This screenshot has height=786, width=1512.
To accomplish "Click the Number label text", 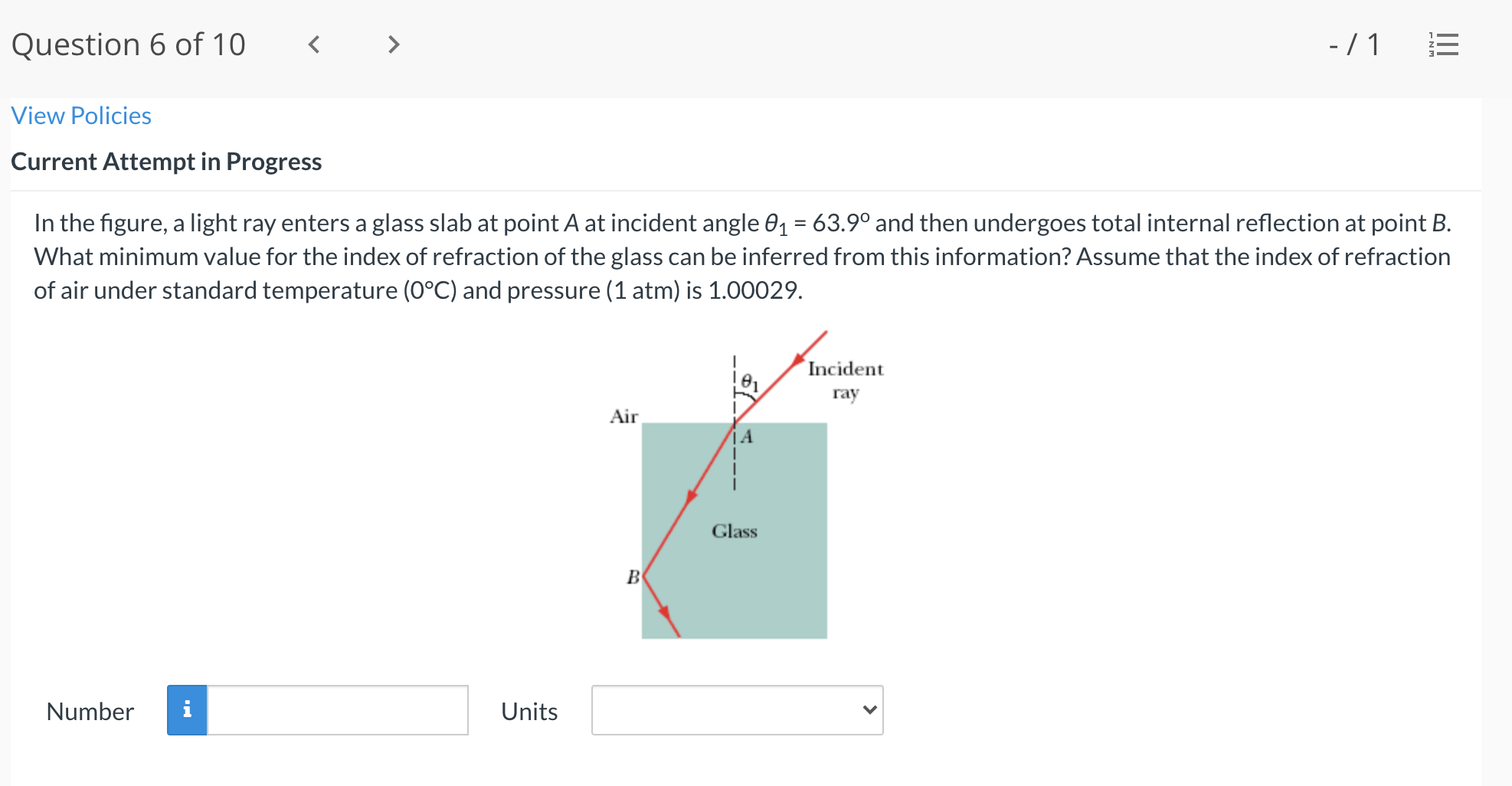I will (90, 712).
